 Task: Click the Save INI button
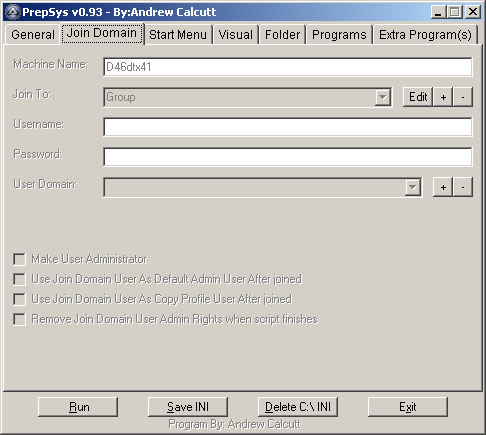click(x=188, y=407)
